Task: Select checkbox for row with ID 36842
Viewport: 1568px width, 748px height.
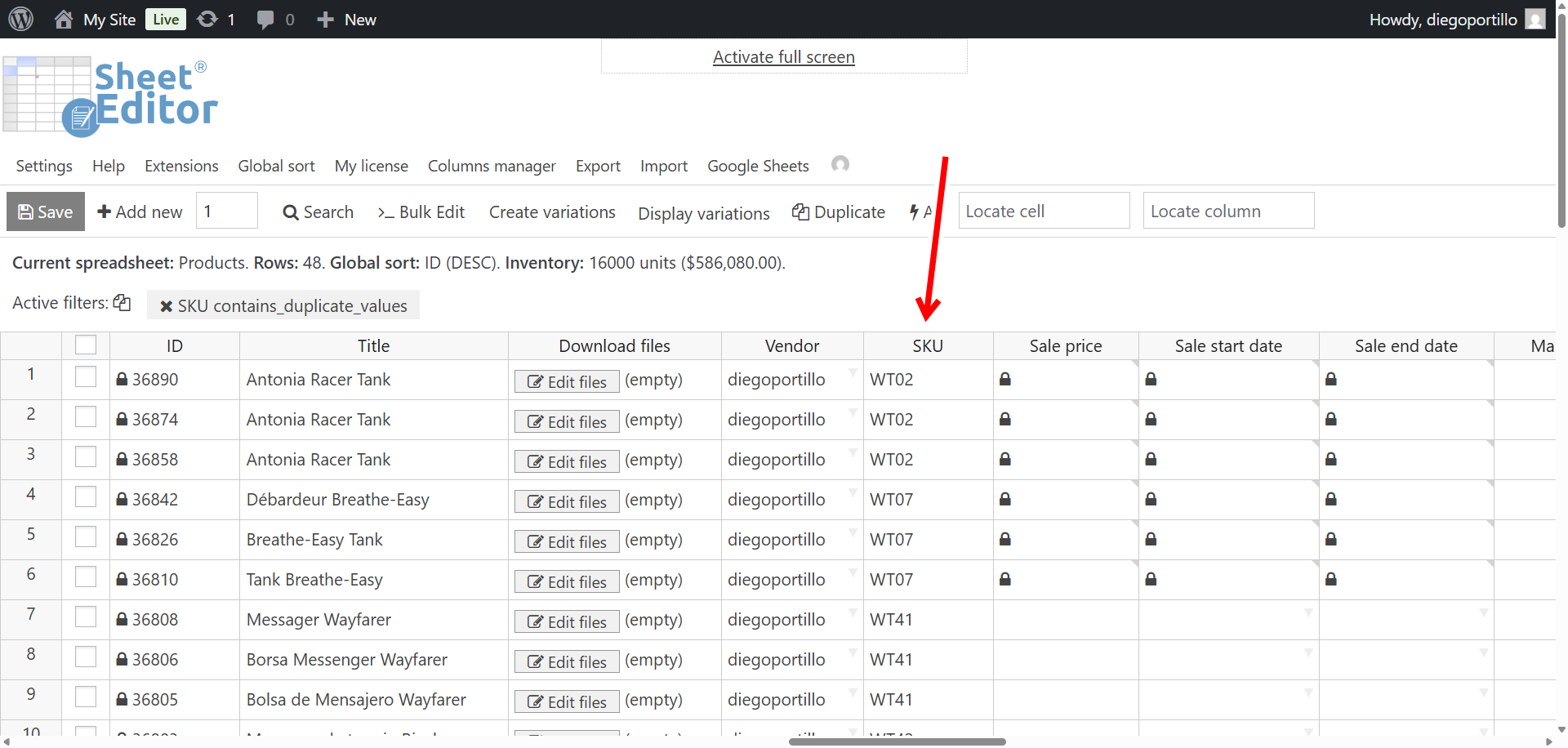Action: [x=86, y=497]
